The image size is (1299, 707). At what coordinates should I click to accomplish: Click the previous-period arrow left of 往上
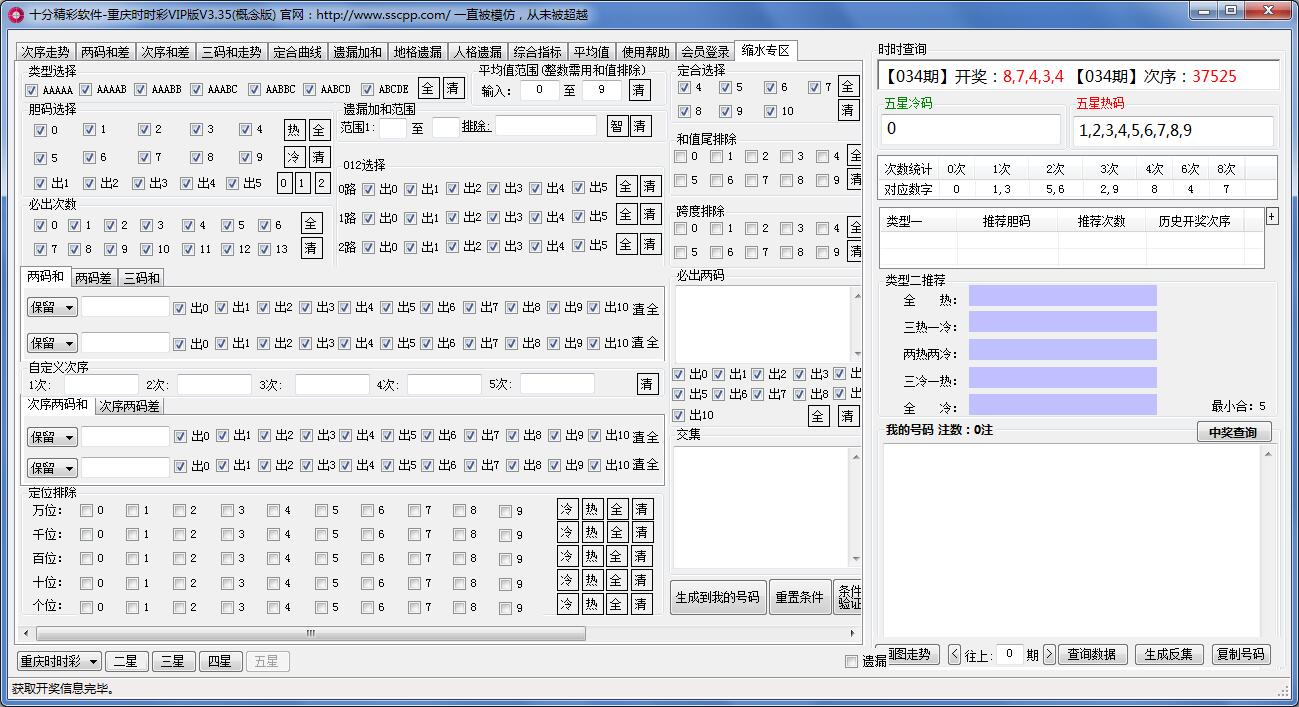coord(954,654)
